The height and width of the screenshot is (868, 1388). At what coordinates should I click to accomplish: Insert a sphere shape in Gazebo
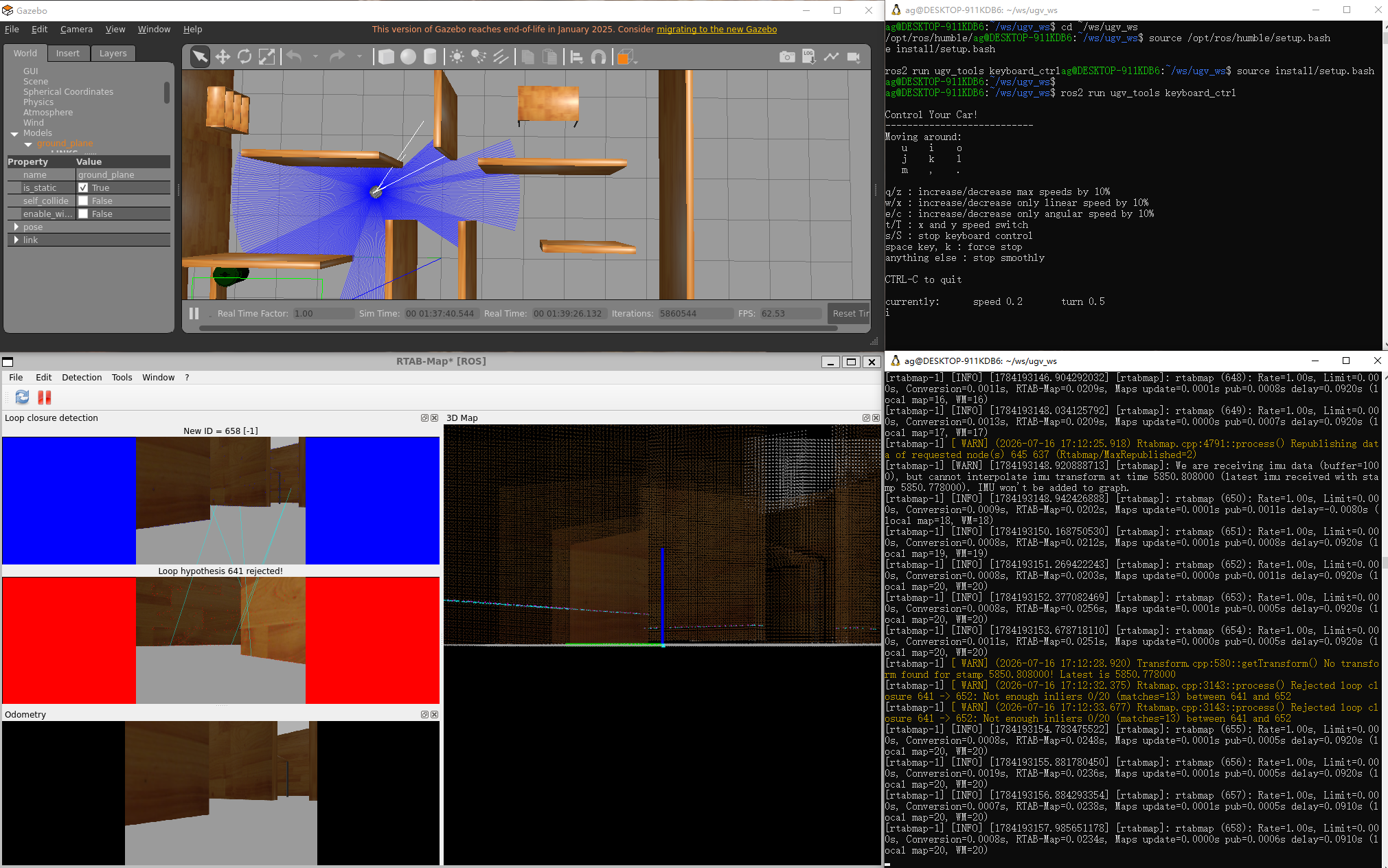pos(408,57)
